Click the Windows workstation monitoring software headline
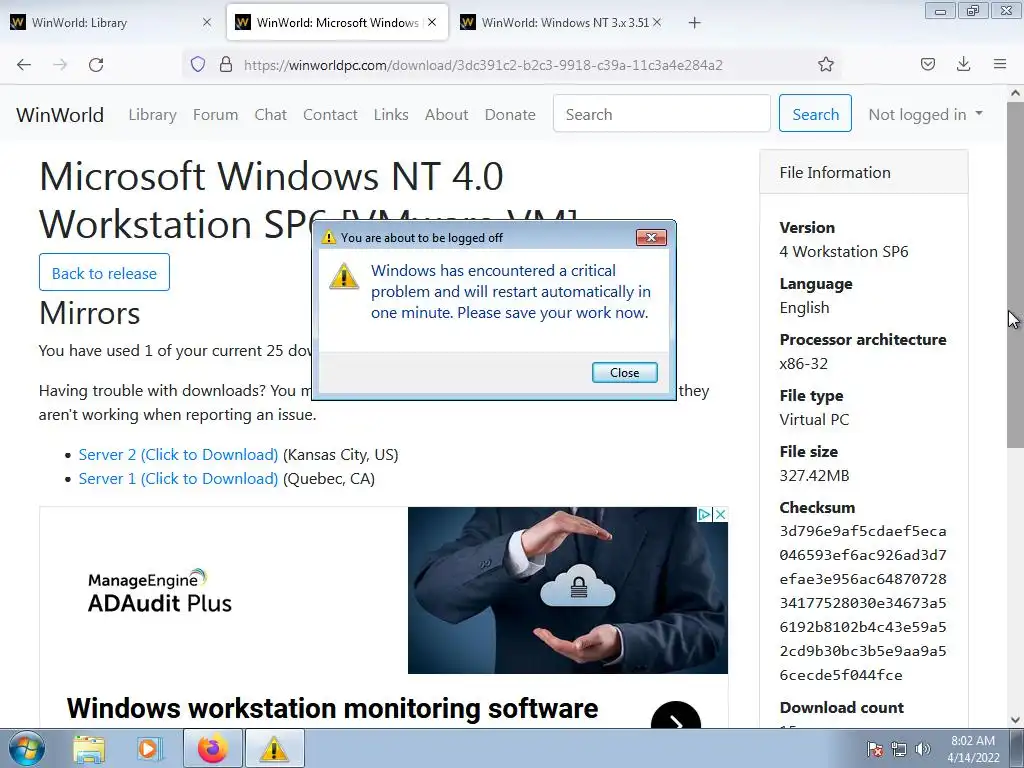The width and height of the screenshot is (1024, 768). pos(332,709)
